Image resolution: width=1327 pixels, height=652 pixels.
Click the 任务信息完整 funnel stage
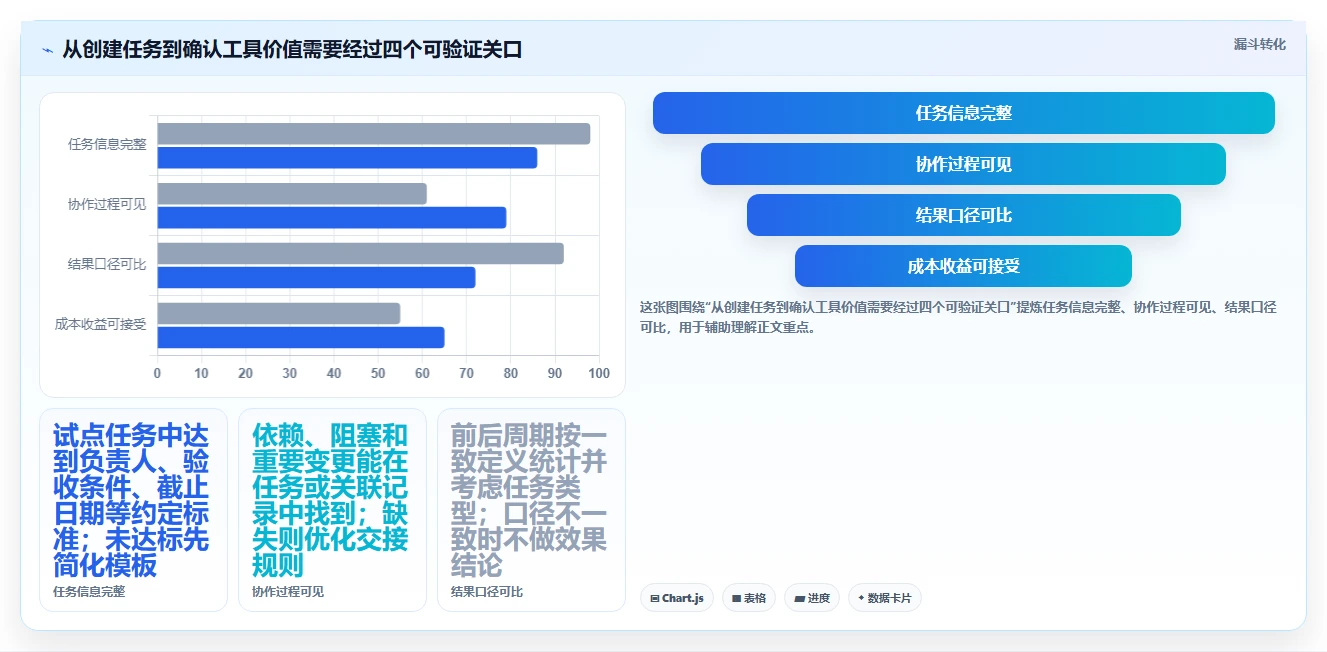click(964, 113)
